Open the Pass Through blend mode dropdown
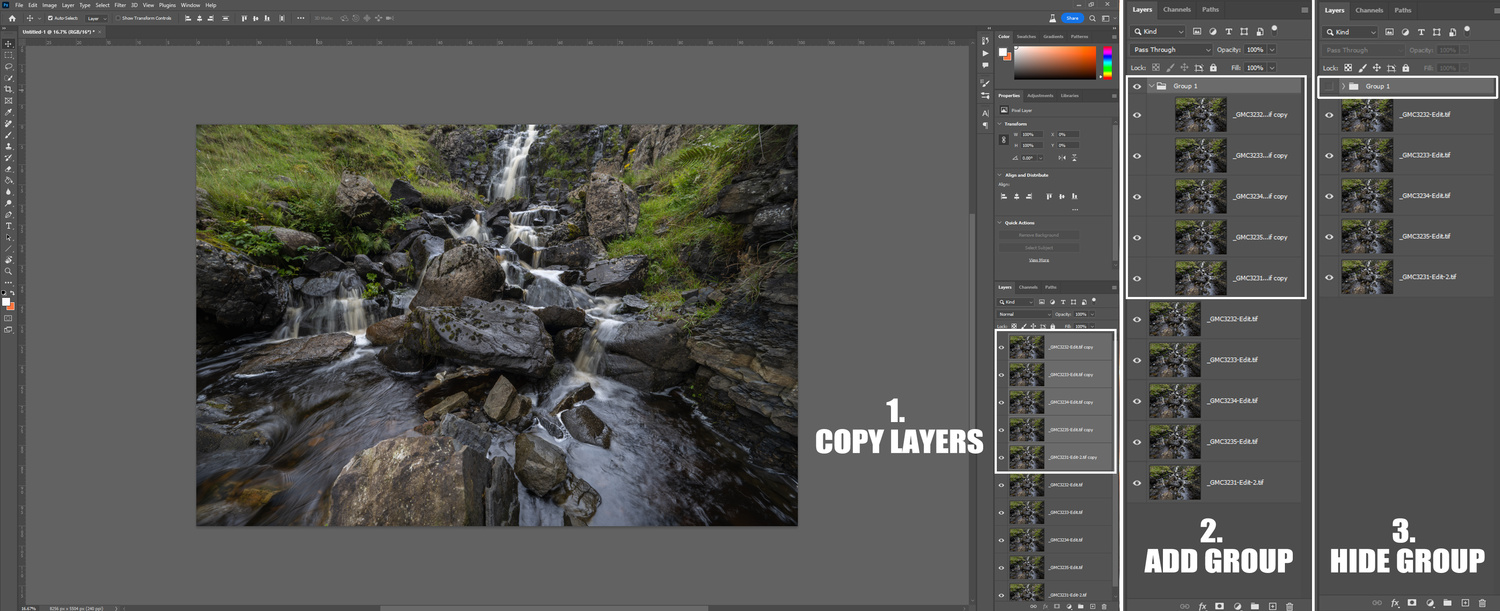The width and height of the screenshot is (1500, 611). (1171, 50)
